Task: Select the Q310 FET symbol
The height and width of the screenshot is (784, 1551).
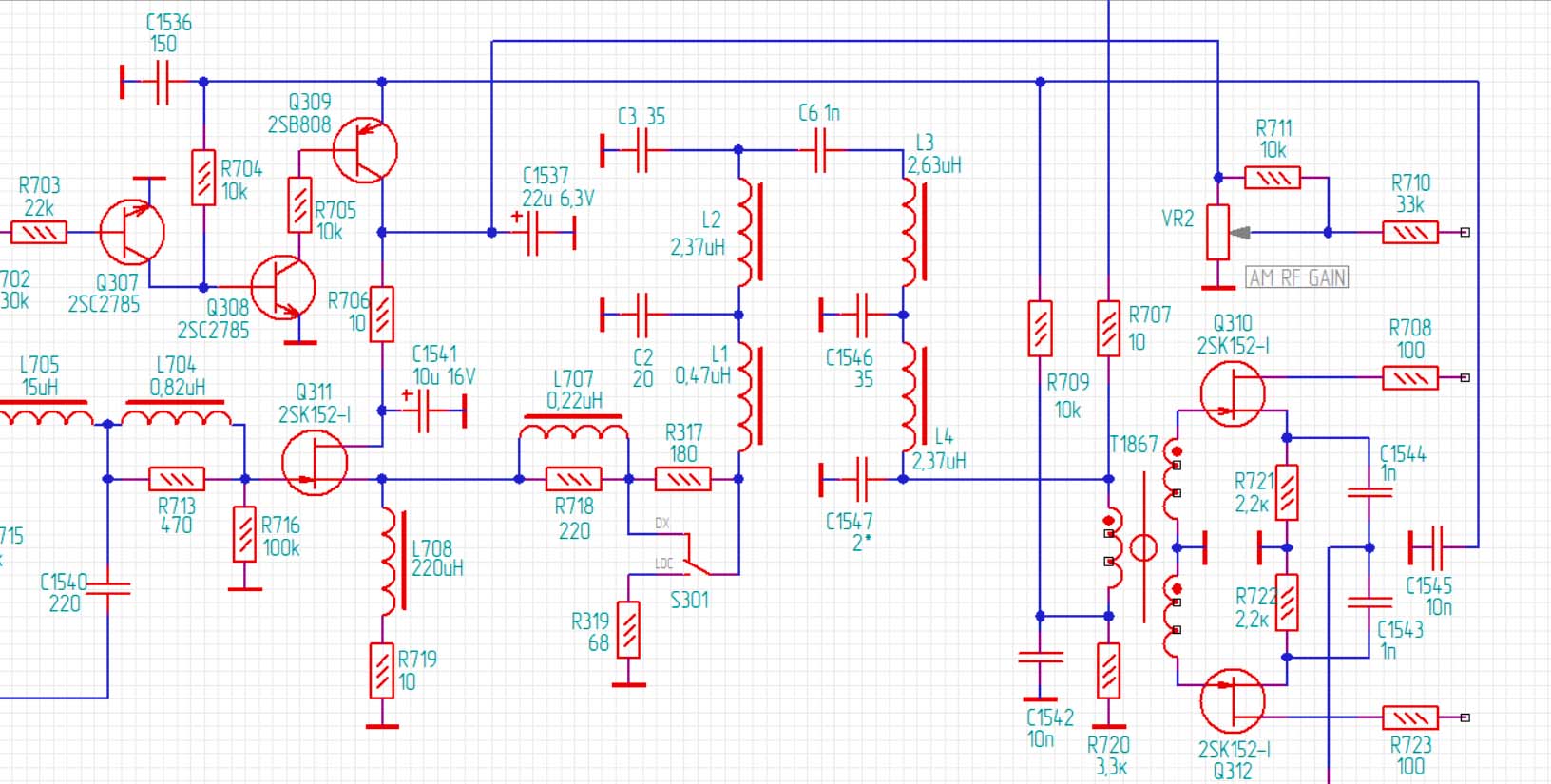Action: [x=1233, y=392]
